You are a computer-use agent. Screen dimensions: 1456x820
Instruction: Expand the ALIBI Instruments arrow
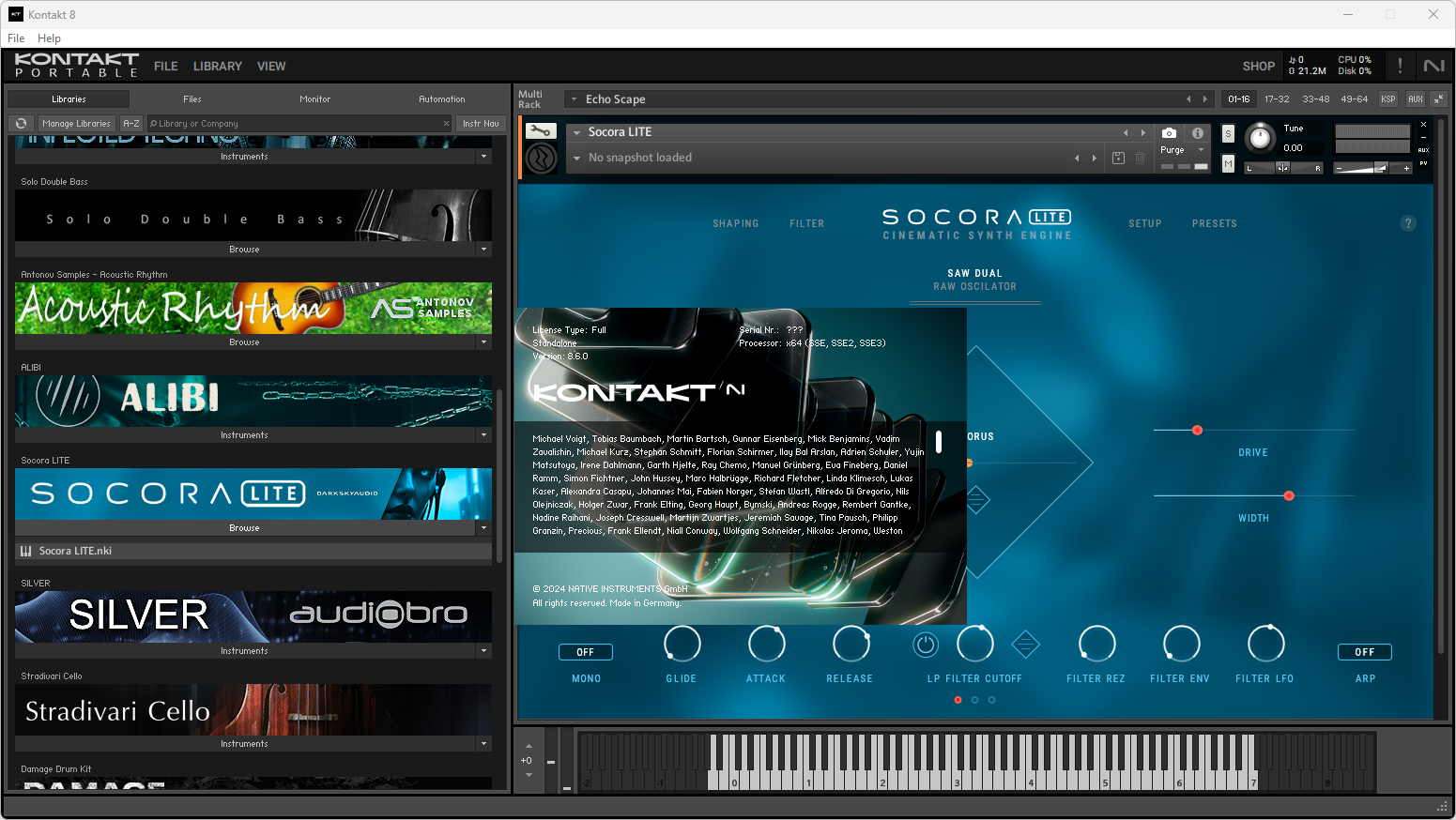tap(484, 435)
